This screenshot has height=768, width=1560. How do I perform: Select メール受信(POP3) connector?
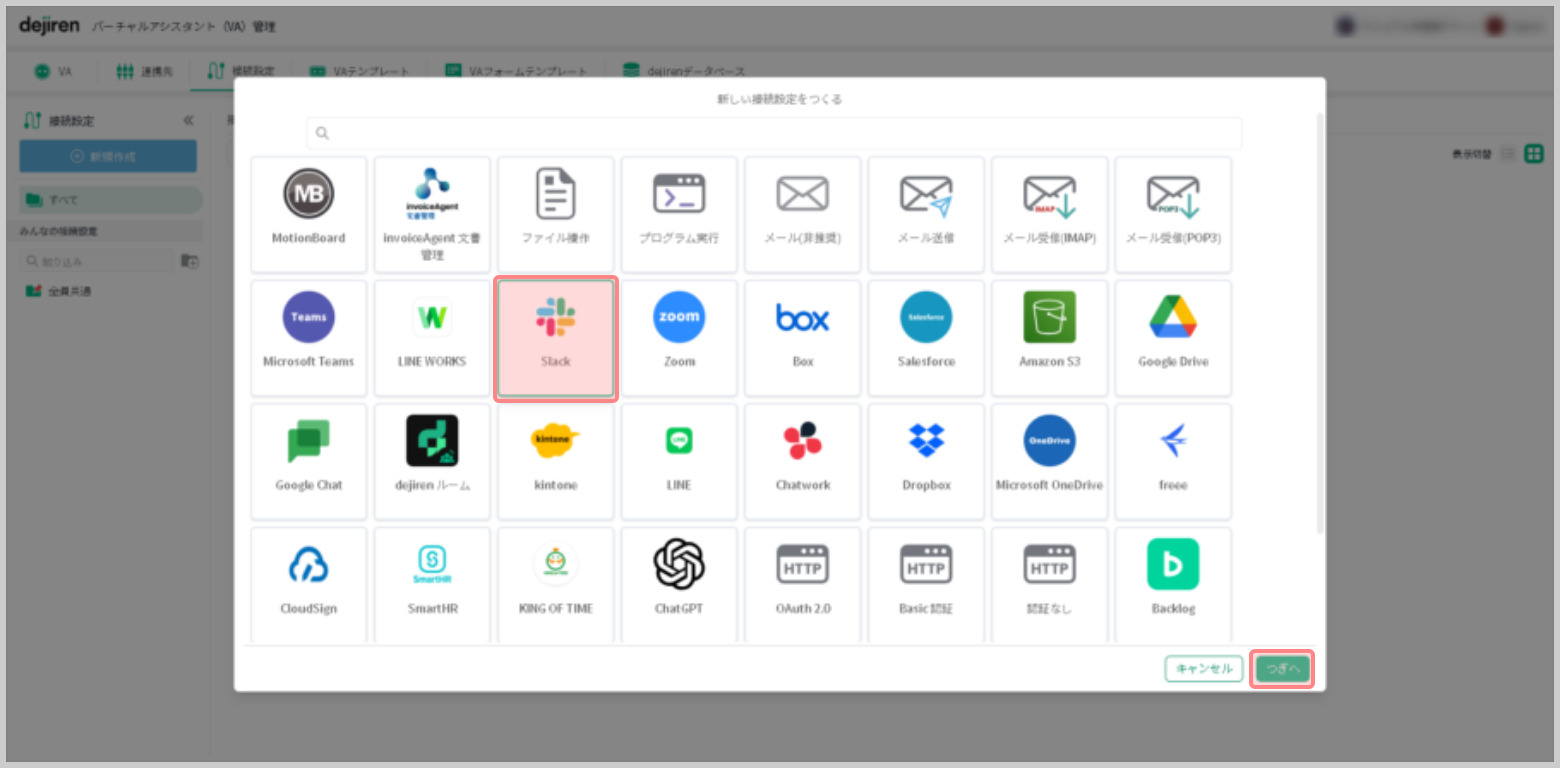point(1173,214)
